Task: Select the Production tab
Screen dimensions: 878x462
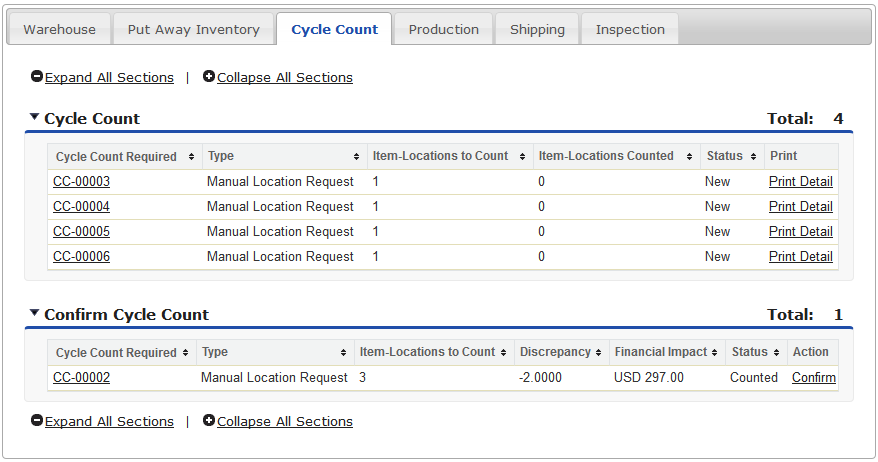Action: [443, 30]
